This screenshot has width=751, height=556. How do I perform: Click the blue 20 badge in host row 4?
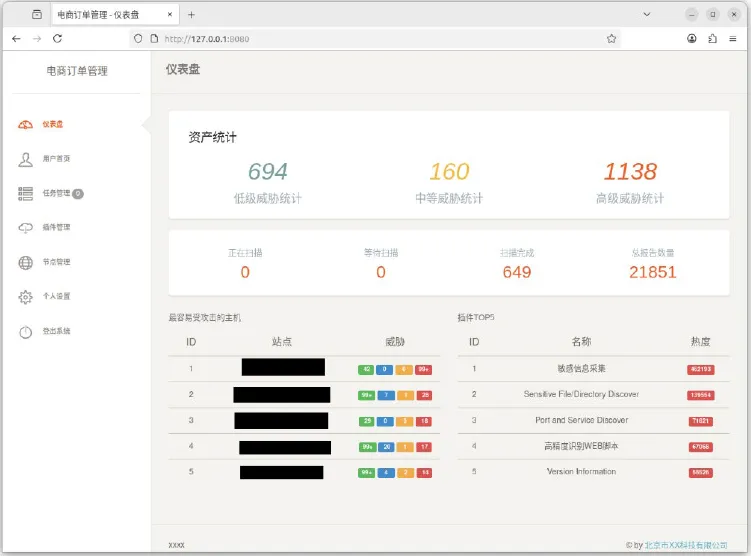point(387,447)
